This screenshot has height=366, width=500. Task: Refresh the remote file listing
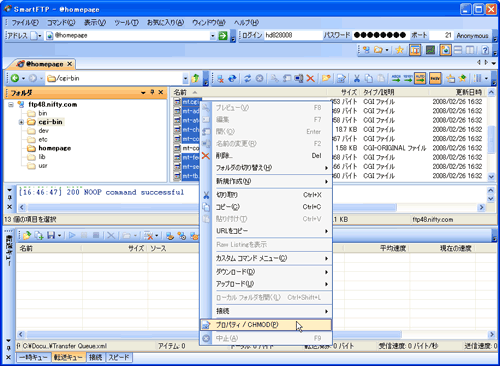click(x=247, y=79)
